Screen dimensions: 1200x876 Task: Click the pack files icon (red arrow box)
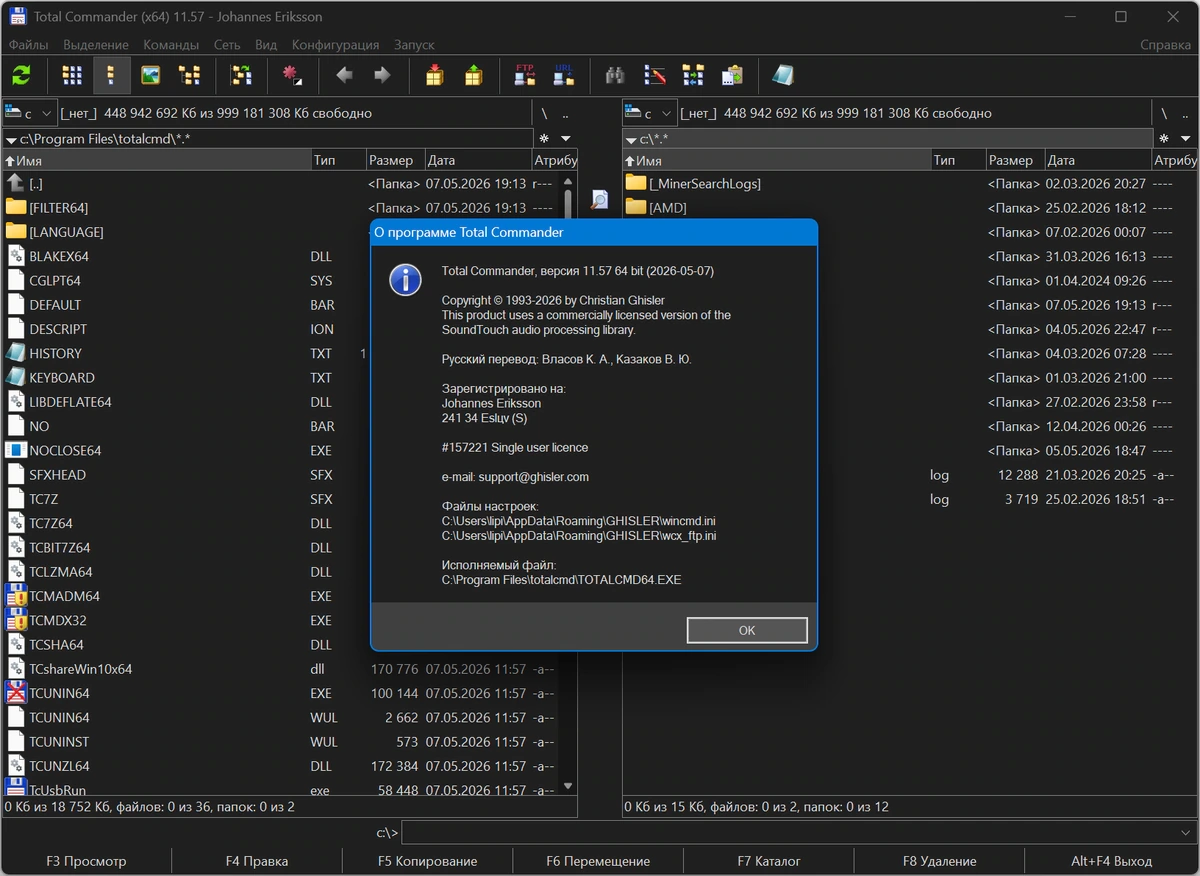434,75
